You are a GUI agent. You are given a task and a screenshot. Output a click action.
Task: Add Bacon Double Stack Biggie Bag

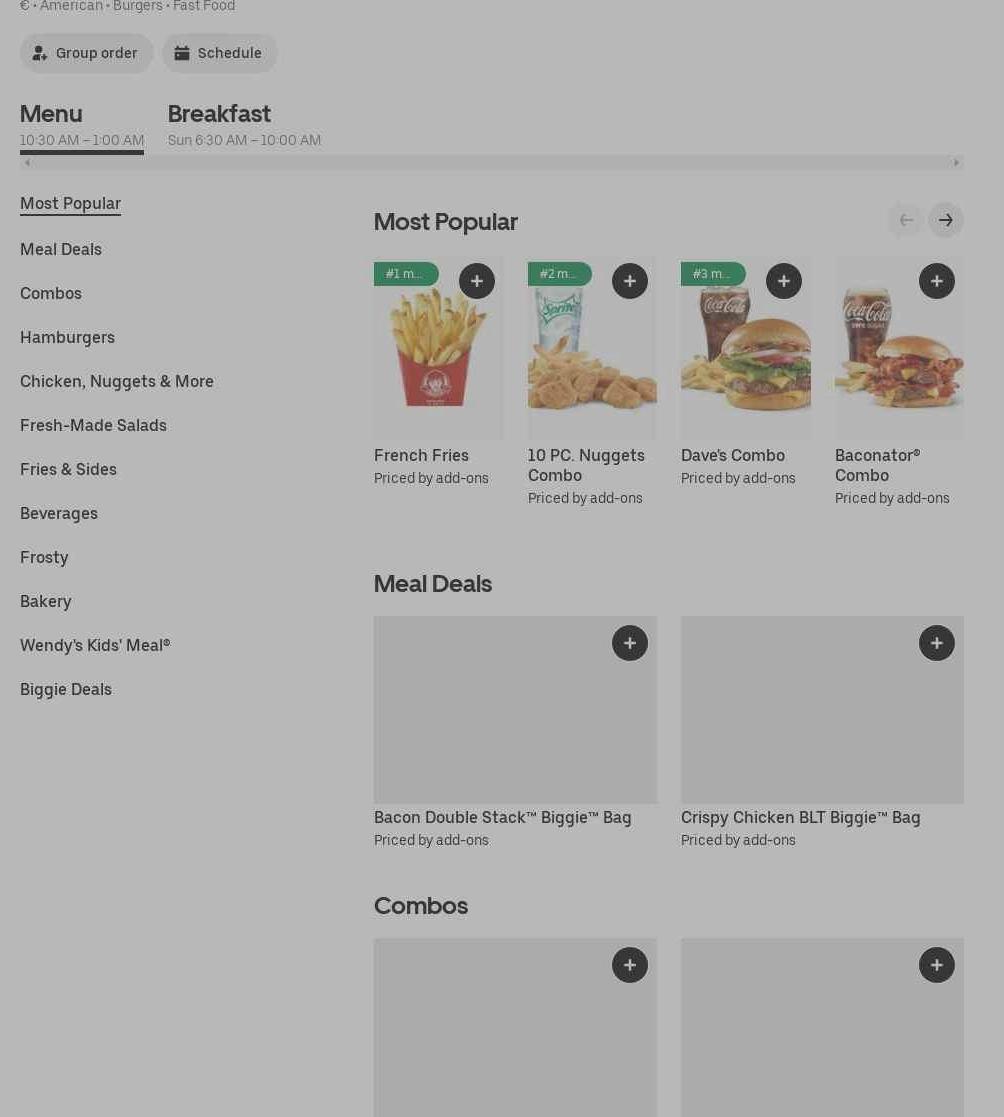coord(630,643)
